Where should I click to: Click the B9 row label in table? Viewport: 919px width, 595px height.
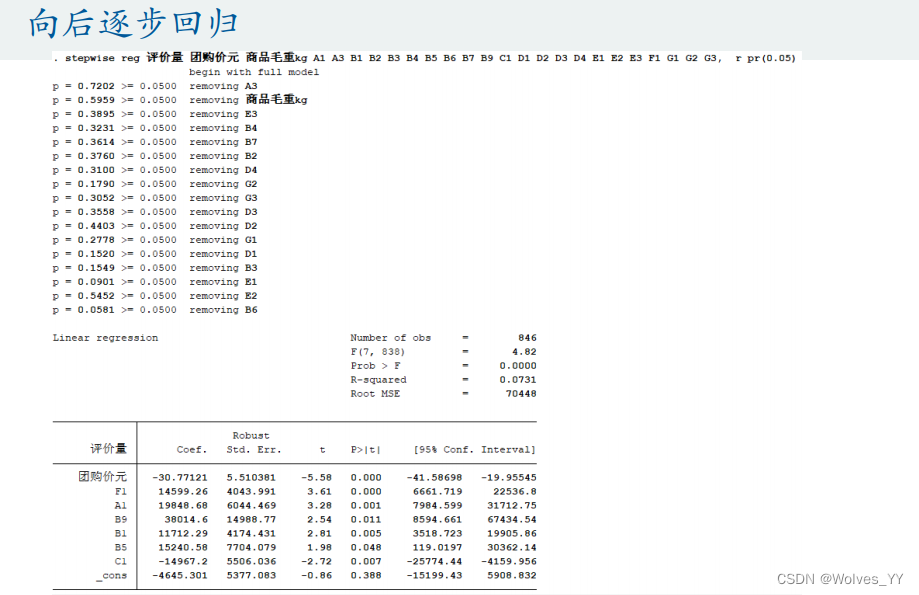click(121, 520)
